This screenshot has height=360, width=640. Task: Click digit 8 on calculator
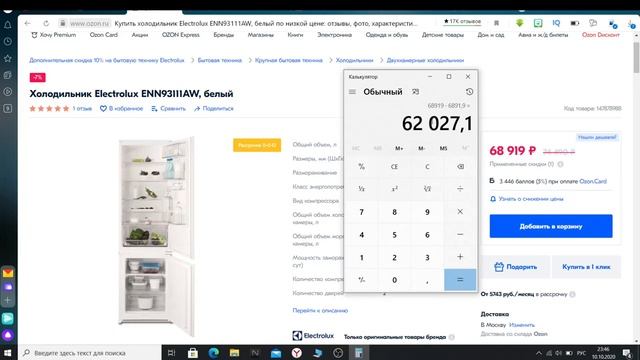(394, 212)
